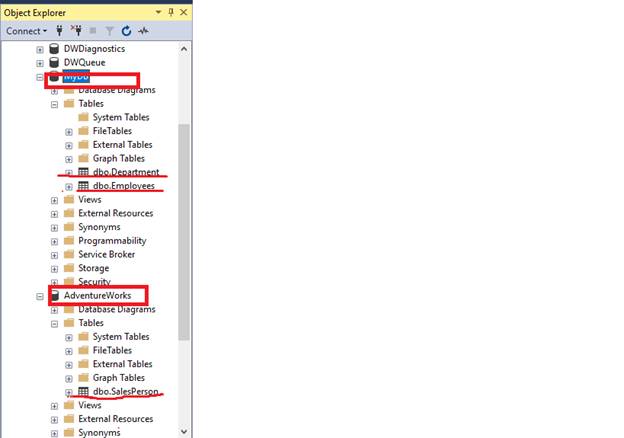Collapse the AdventureWorks Tables folder
This screenshot has width=624, height=438.
(x=55, y=324)
